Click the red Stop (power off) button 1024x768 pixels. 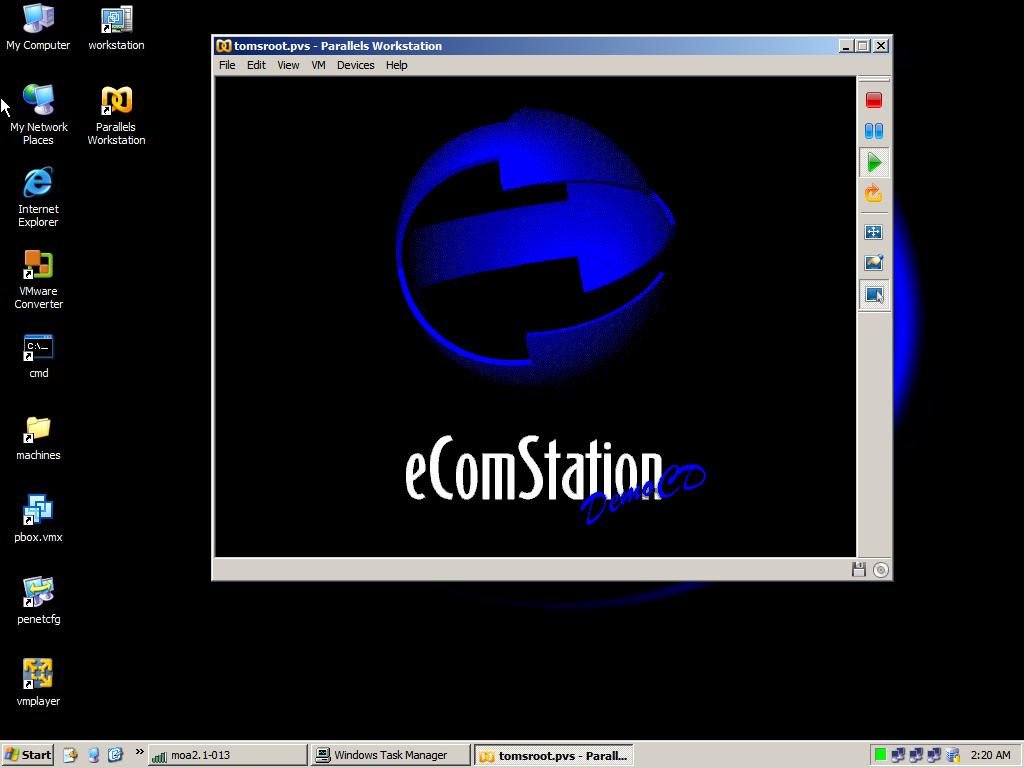point(873,100)
